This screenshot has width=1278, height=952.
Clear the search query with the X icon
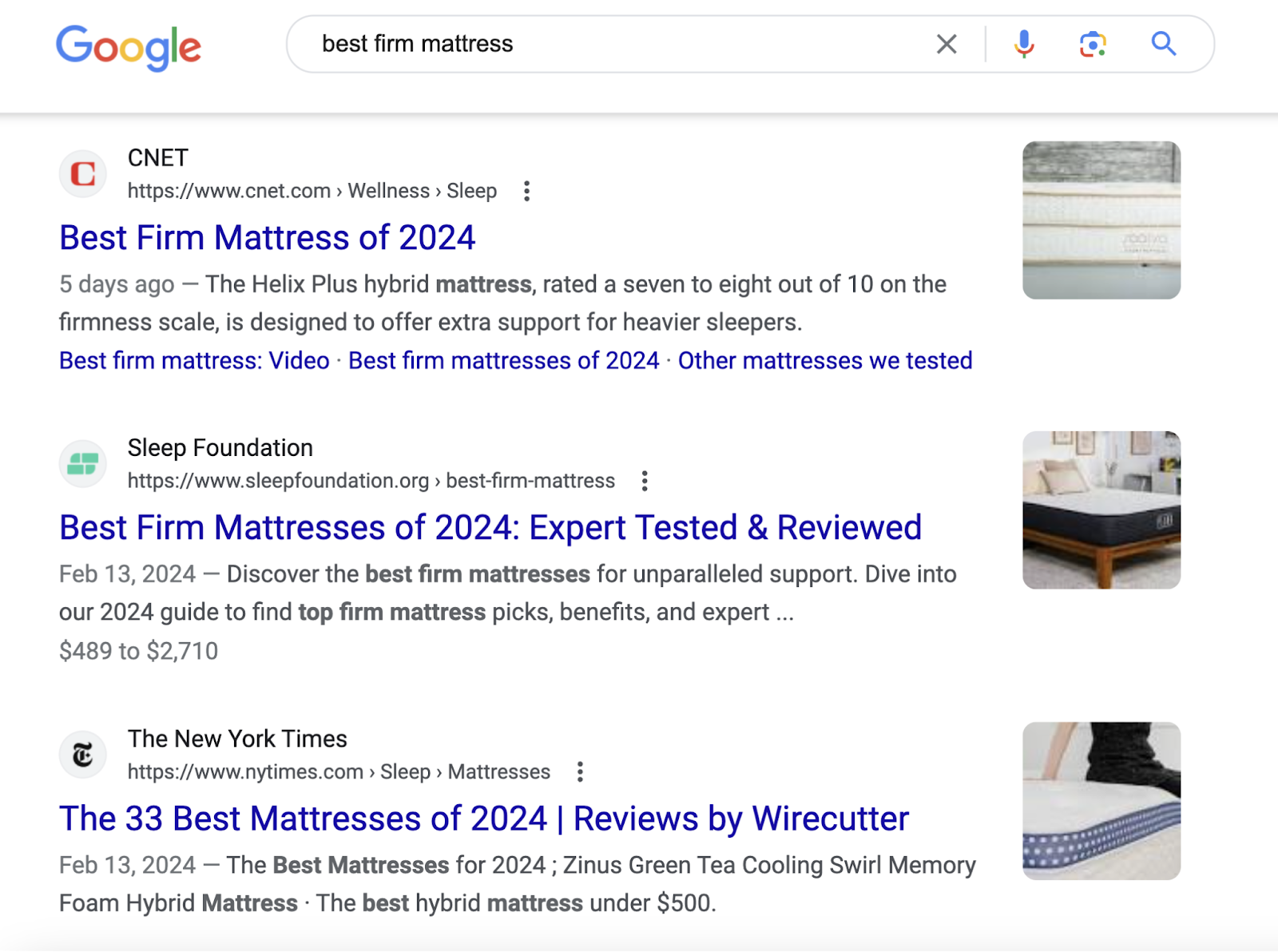947,44
